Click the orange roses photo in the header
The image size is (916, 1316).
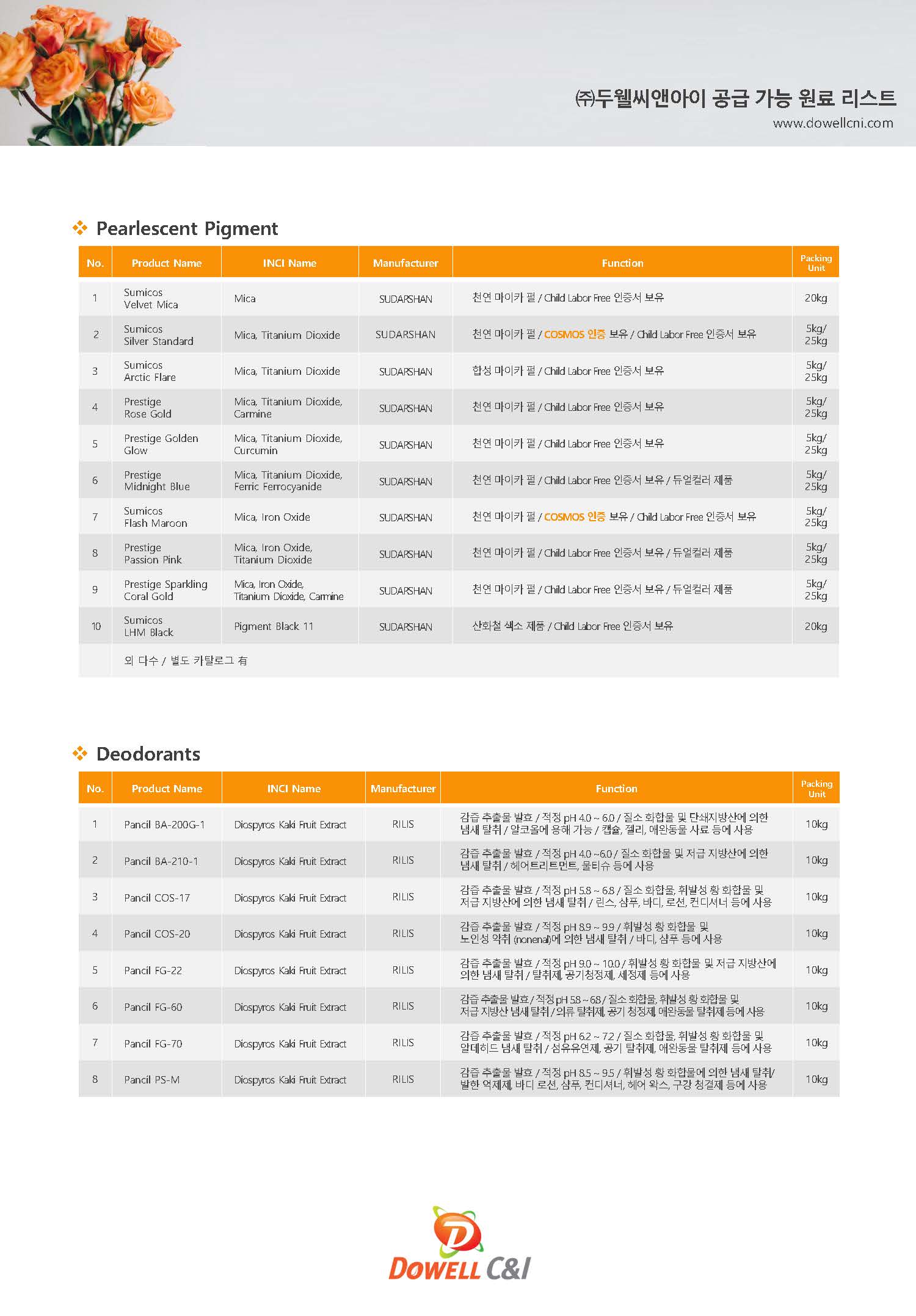90,73
